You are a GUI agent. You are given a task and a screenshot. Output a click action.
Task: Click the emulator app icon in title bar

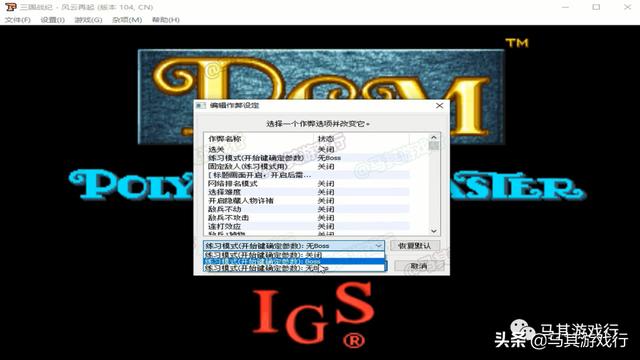click(x=11, y=7)
